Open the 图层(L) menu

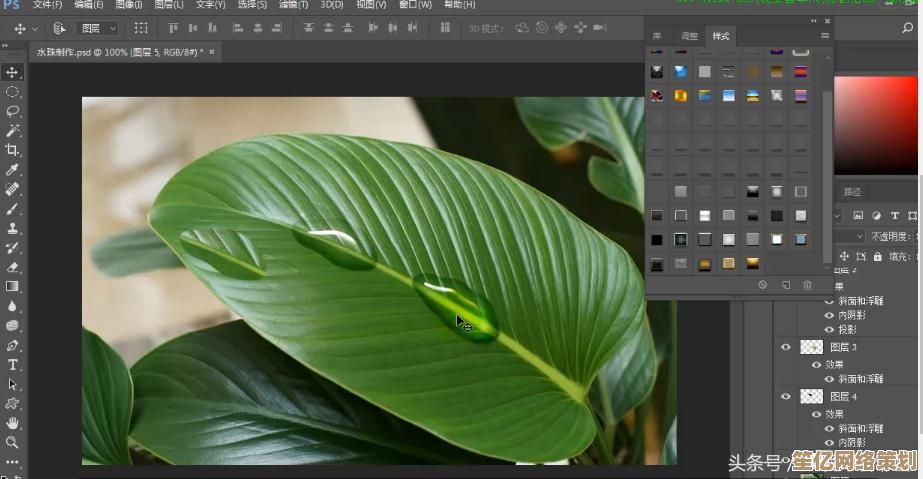pyautogui.click(x=168, y=5)
